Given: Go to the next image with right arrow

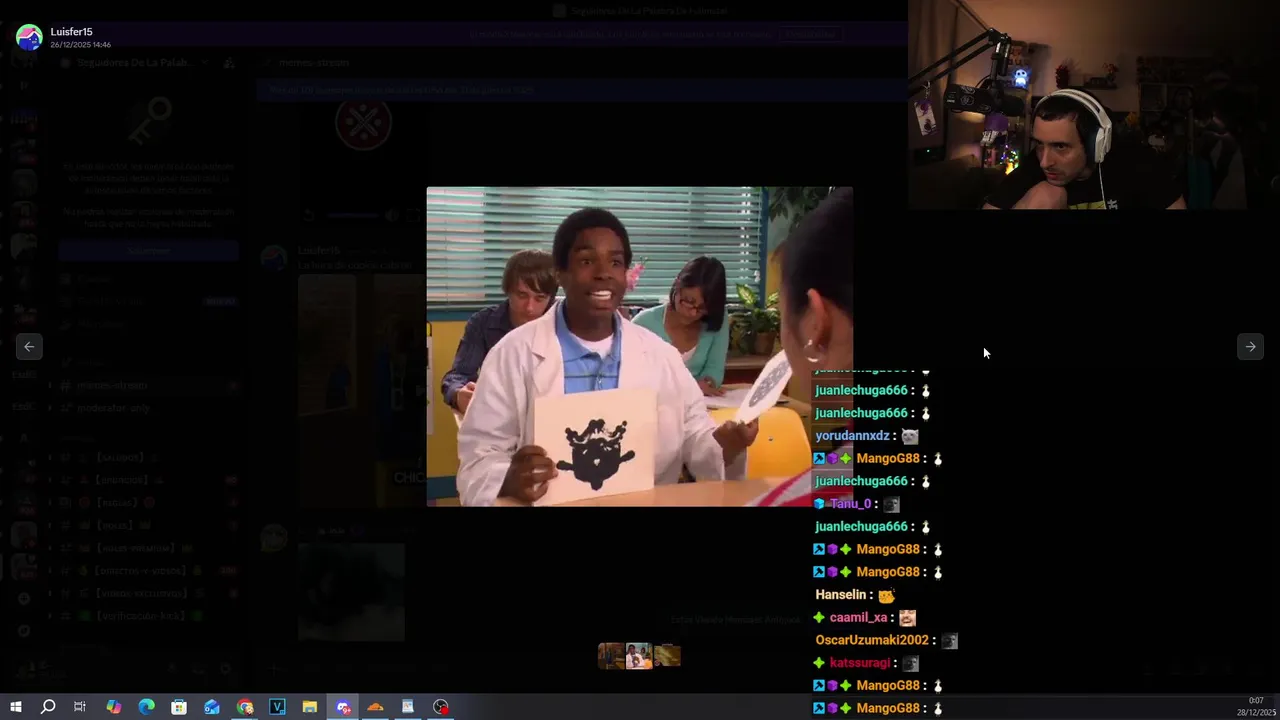Looking at the screenshot, I should coord(1250,347).
